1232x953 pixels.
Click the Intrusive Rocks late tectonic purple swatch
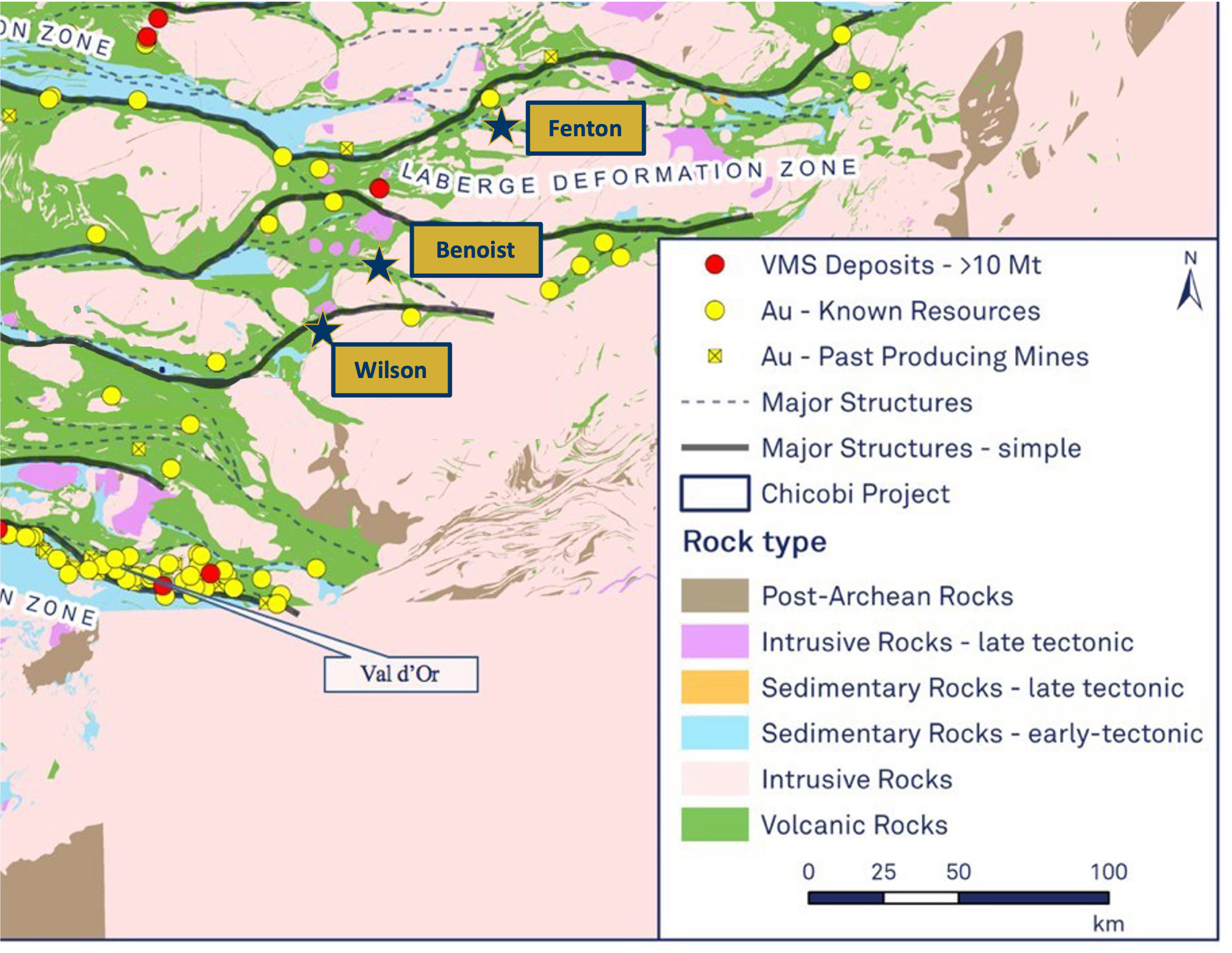715,641
